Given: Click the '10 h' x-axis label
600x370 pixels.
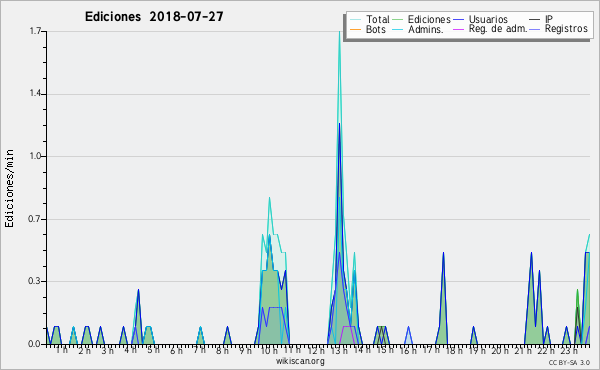Looking at the screenshot, I should coord(269,350).
